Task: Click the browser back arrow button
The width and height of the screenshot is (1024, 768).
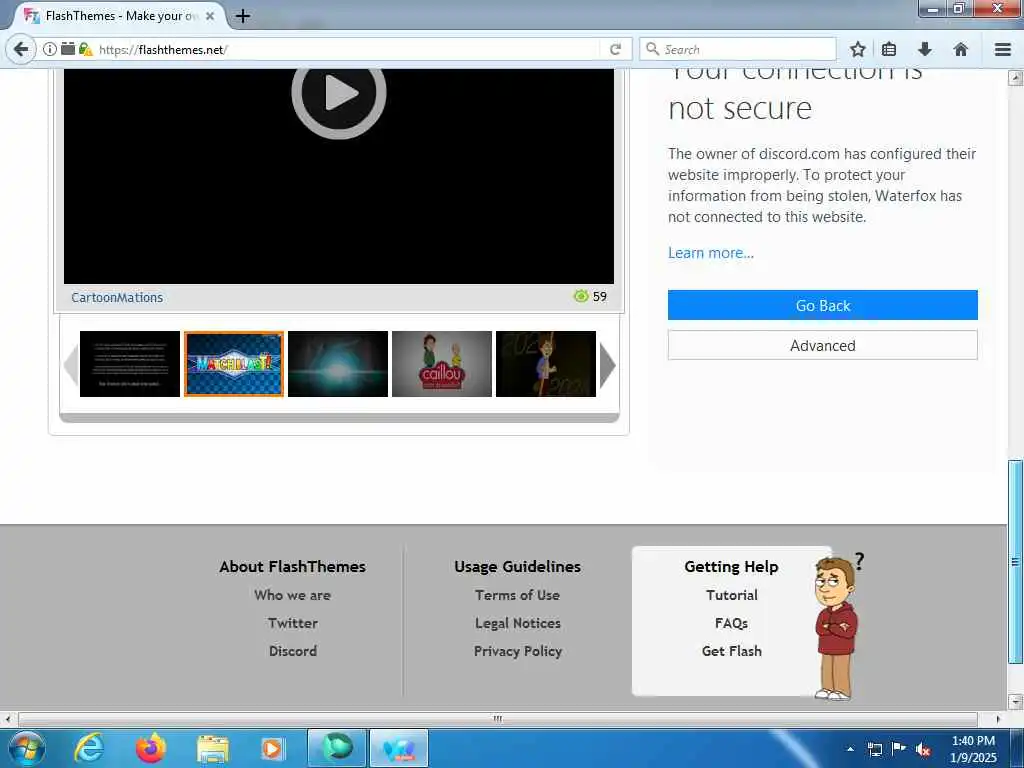Action: pos(21,49)
